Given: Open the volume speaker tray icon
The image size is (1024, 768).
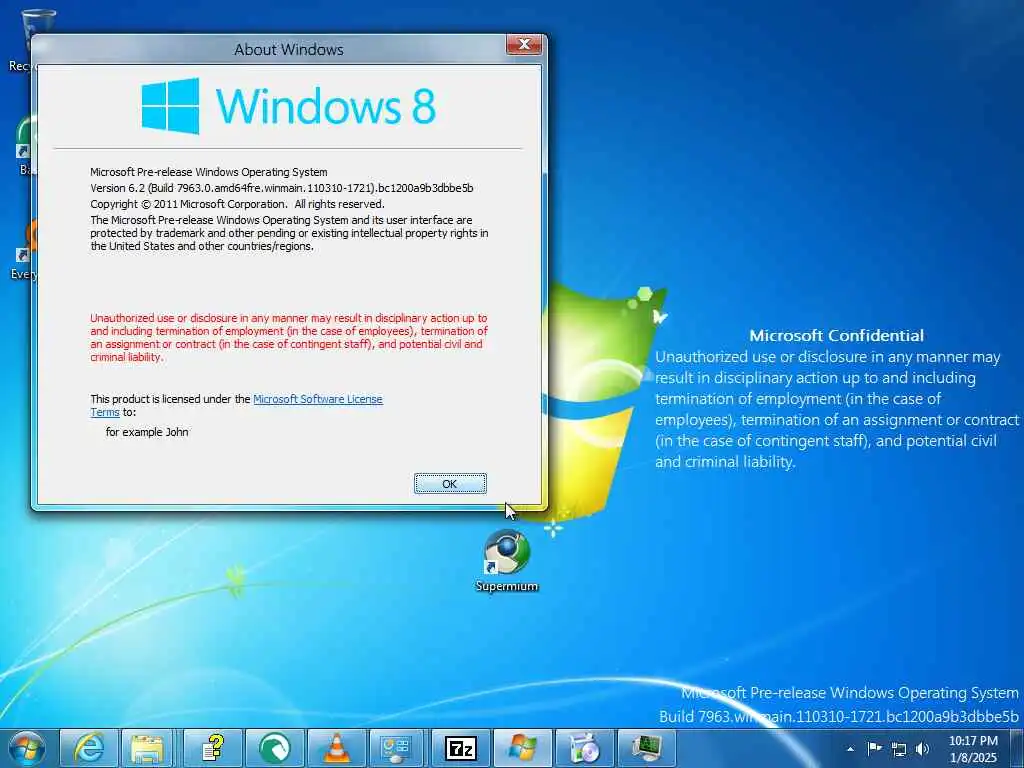Looking at the screenshot, I should coord(922,749).
